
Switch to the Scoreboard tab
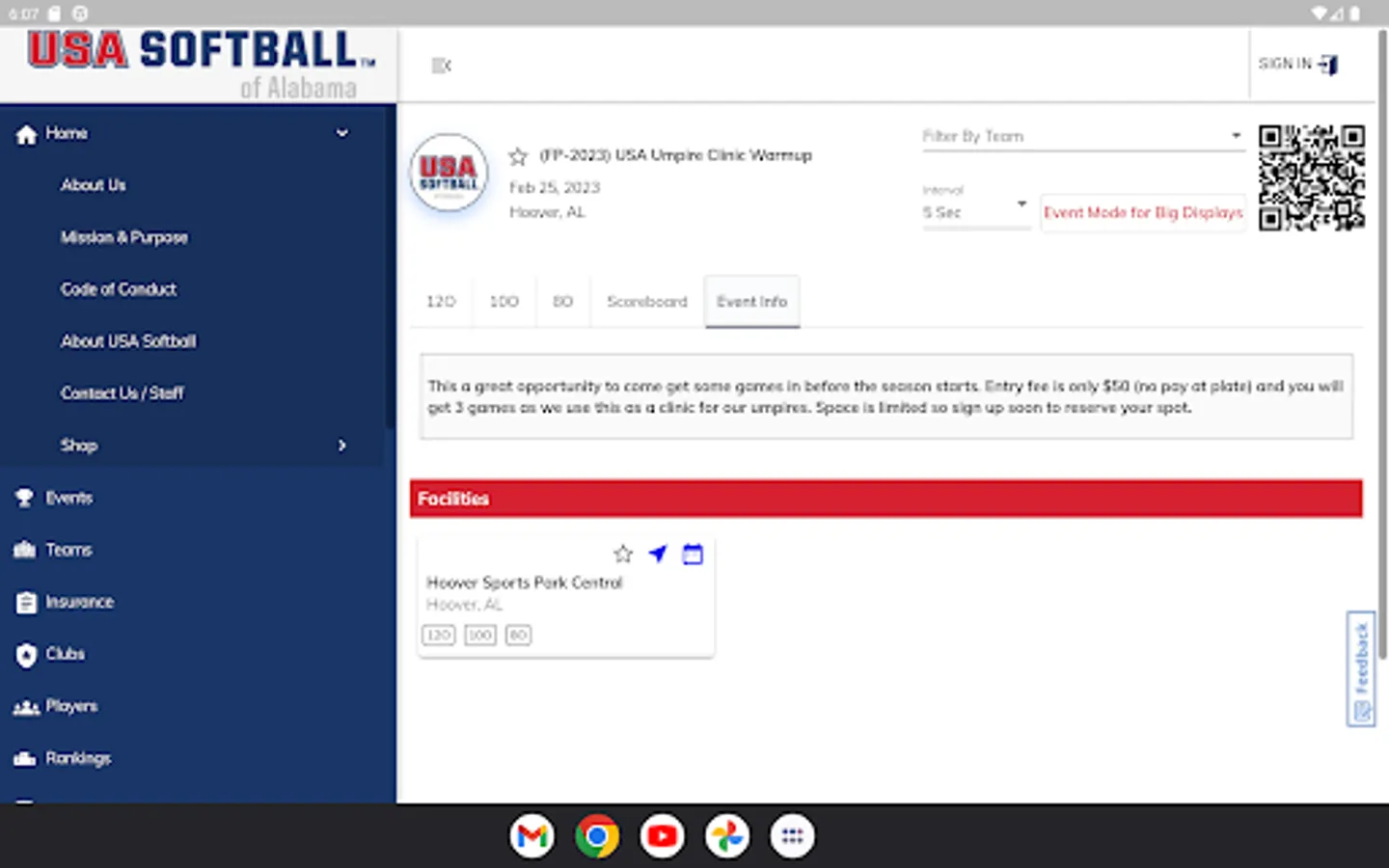coord(647,302)
